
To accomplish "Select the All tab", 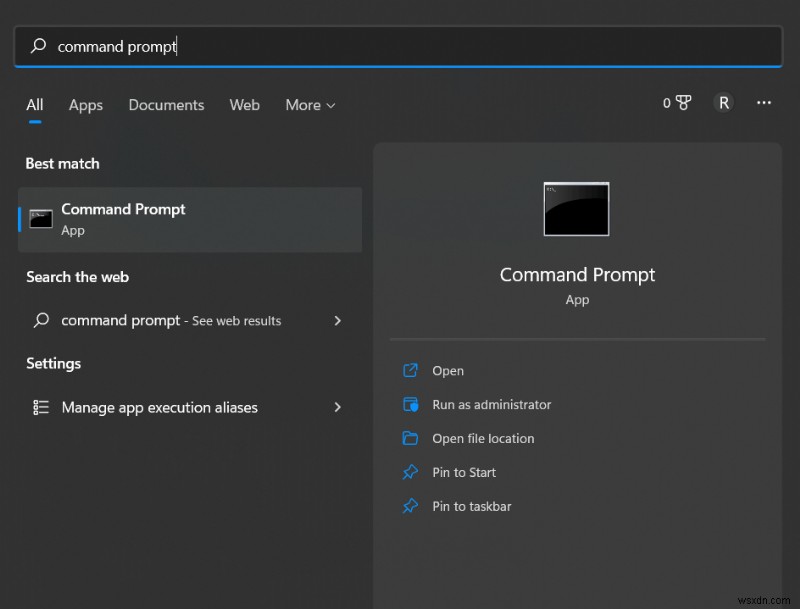I will click(x=35, y=105).
